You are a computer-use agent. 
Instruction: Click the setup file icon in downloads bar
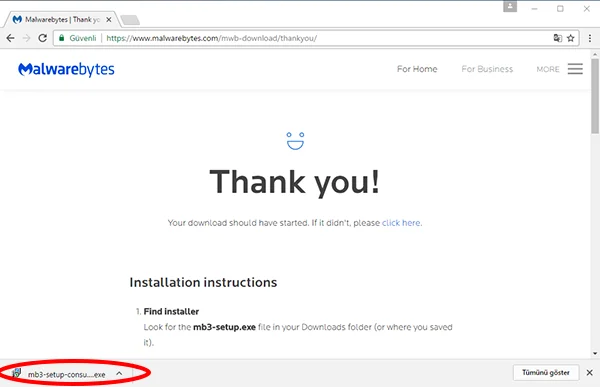pyautogui.click(x=16, y=373)
